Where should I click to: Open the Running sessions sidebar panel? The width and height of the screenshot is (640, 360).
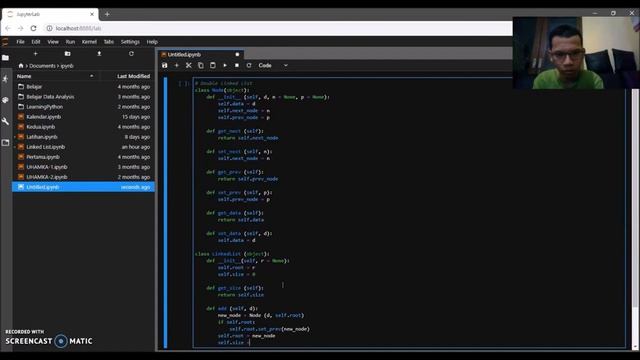click(5, 79)
